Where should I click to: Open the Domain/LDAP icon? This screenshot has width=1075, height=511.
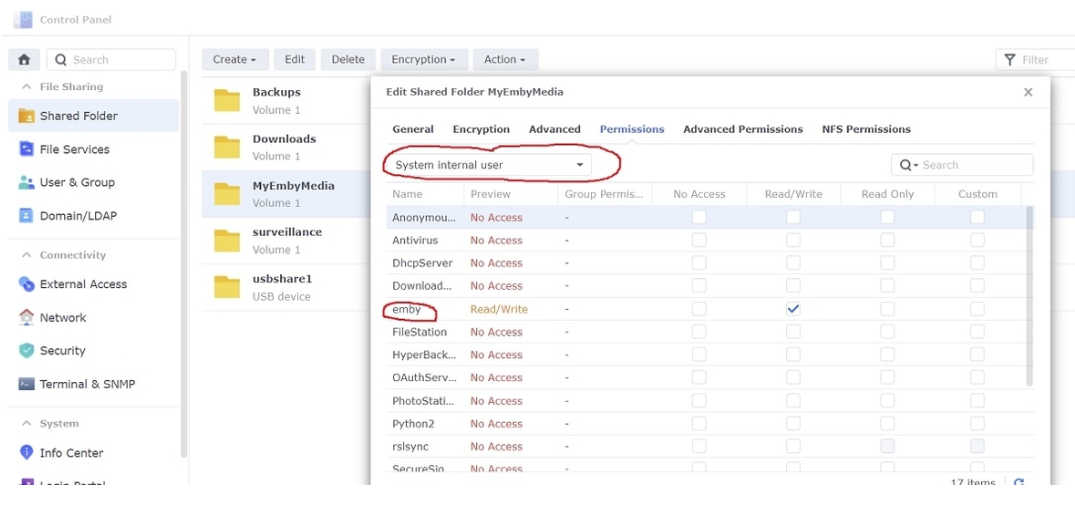pos(27,216)
